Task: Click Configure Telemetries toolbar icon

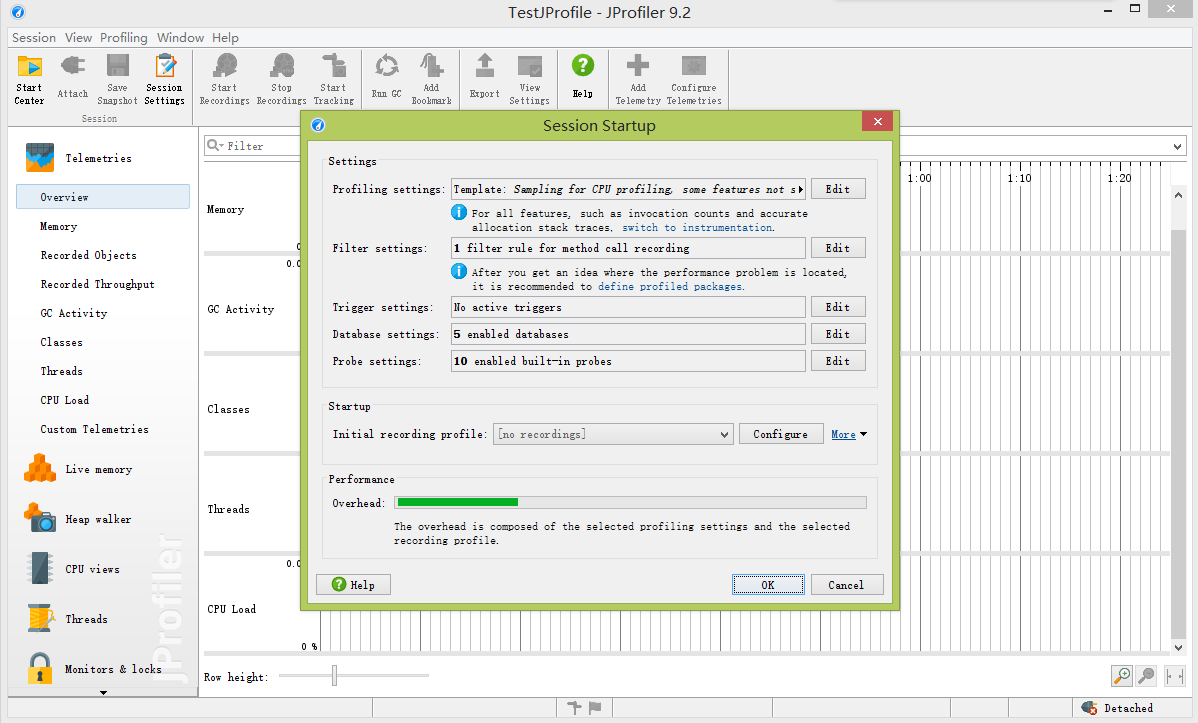Action: click(x=694, y=79)
